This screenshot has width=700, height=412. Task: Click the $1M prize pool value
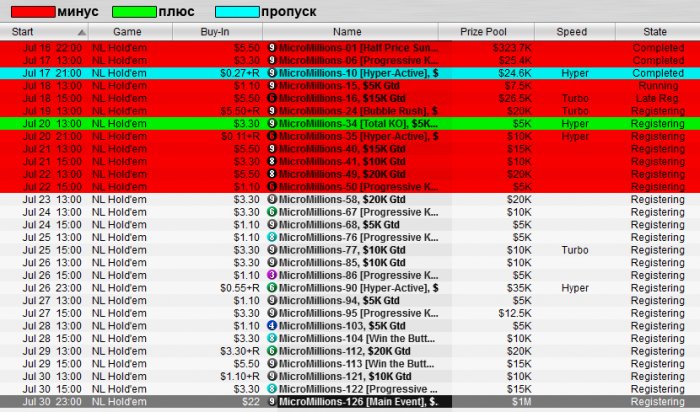(x=521, y=402)
